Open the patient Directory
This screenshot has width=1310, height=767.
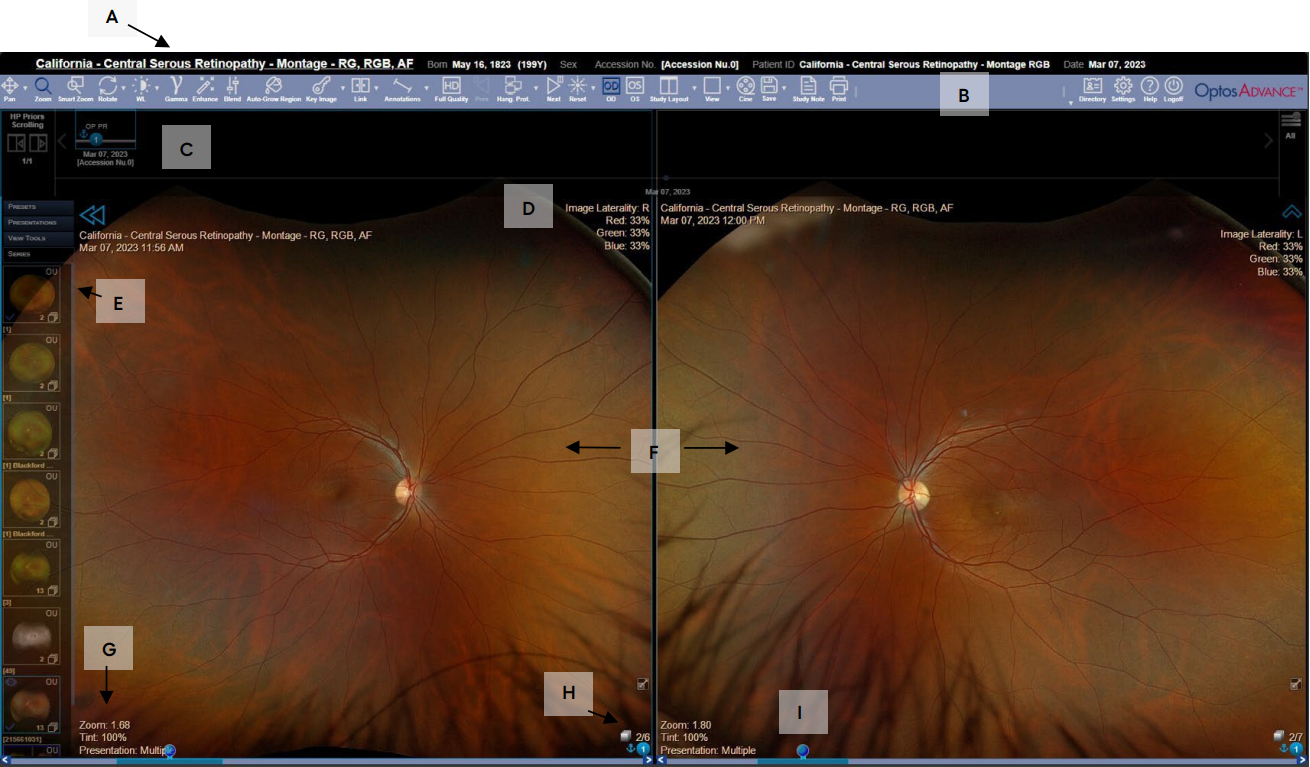(1092, 87)
